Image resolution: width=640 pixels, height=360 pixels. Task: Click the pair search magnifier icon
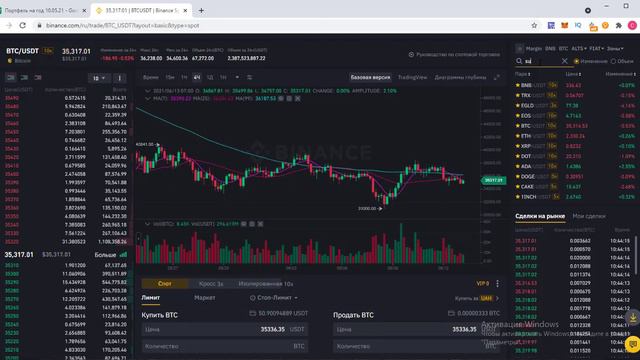coord(519,61)
